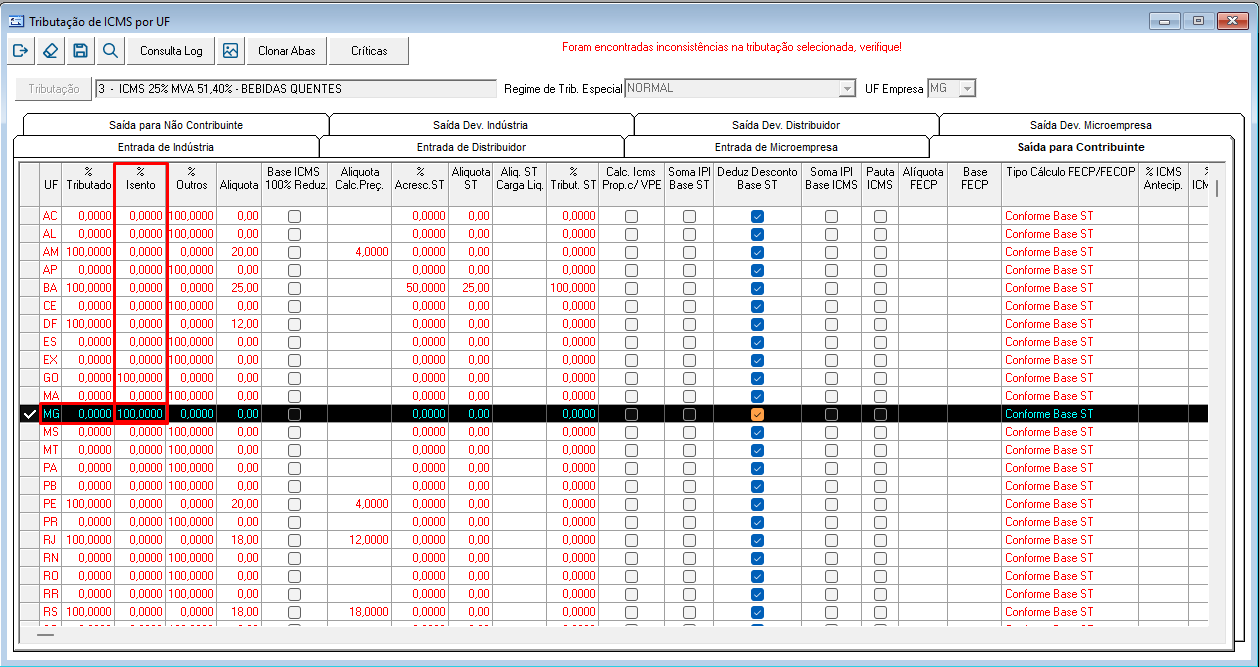This screenshot has width=1260, height=667.
Task: Check Base ICMS 100% Reduz. for AL
Action: point(294,234)
